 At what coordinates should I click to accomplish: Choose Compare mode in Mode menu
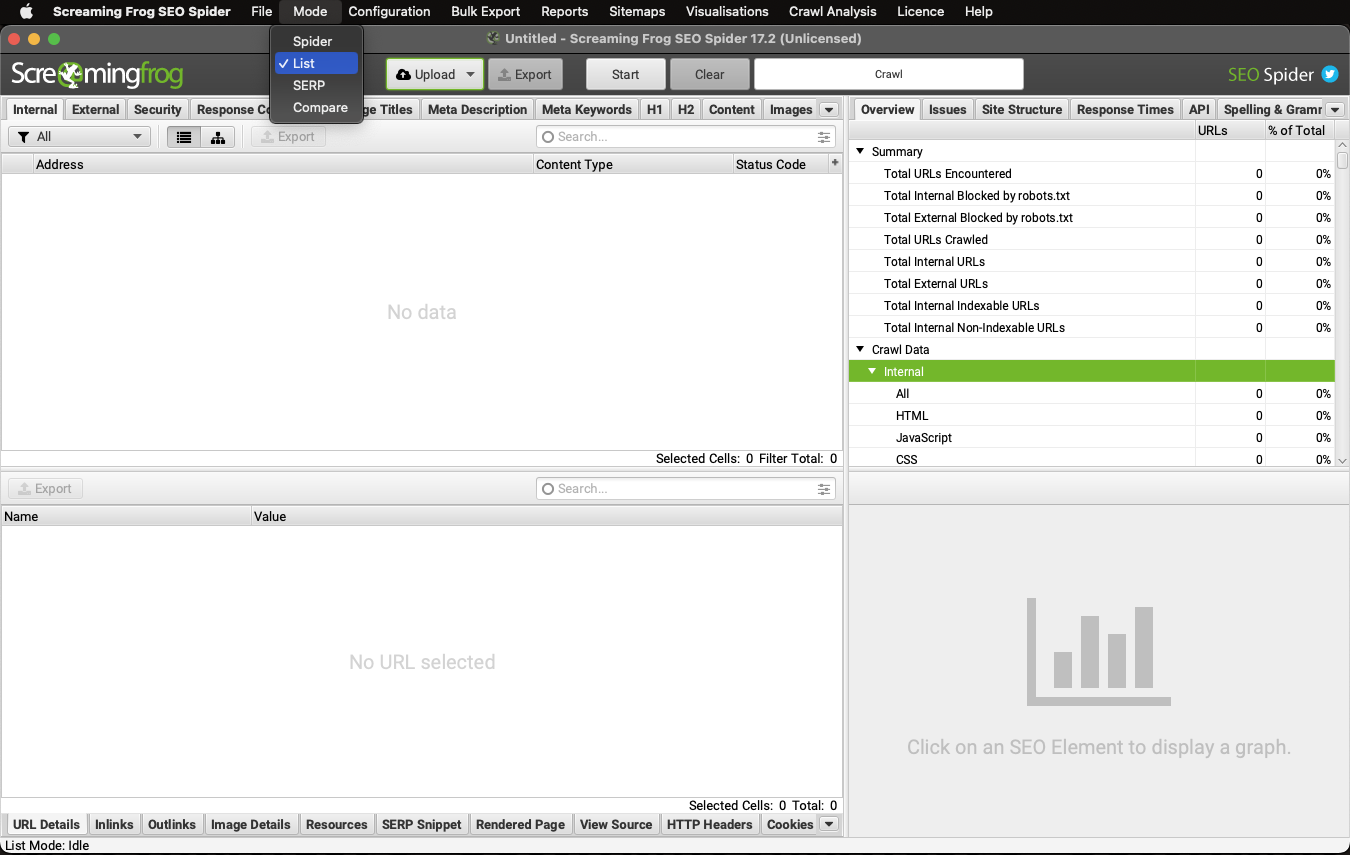(x=316, y=107)
